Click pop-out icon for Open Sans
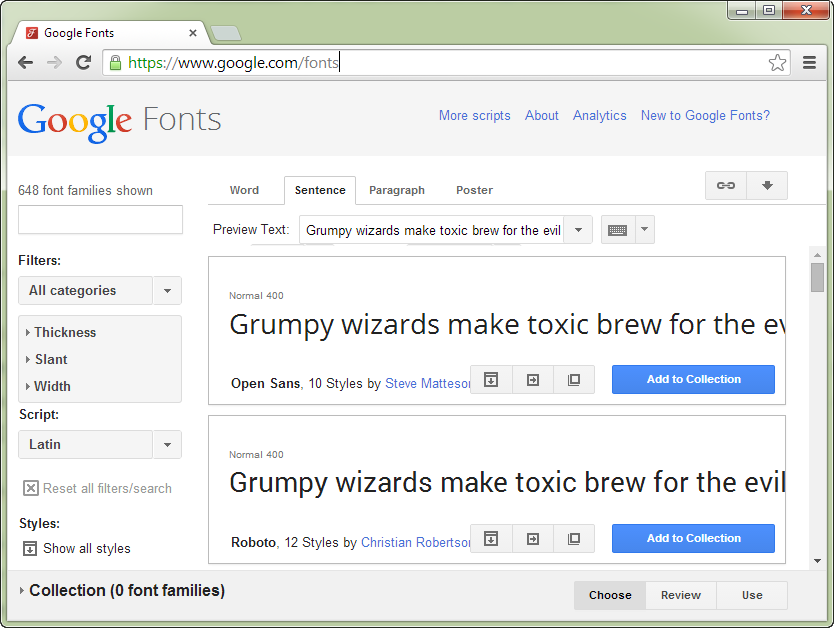The height and width of the screenshot is (628, 834). tap(574, 380)
